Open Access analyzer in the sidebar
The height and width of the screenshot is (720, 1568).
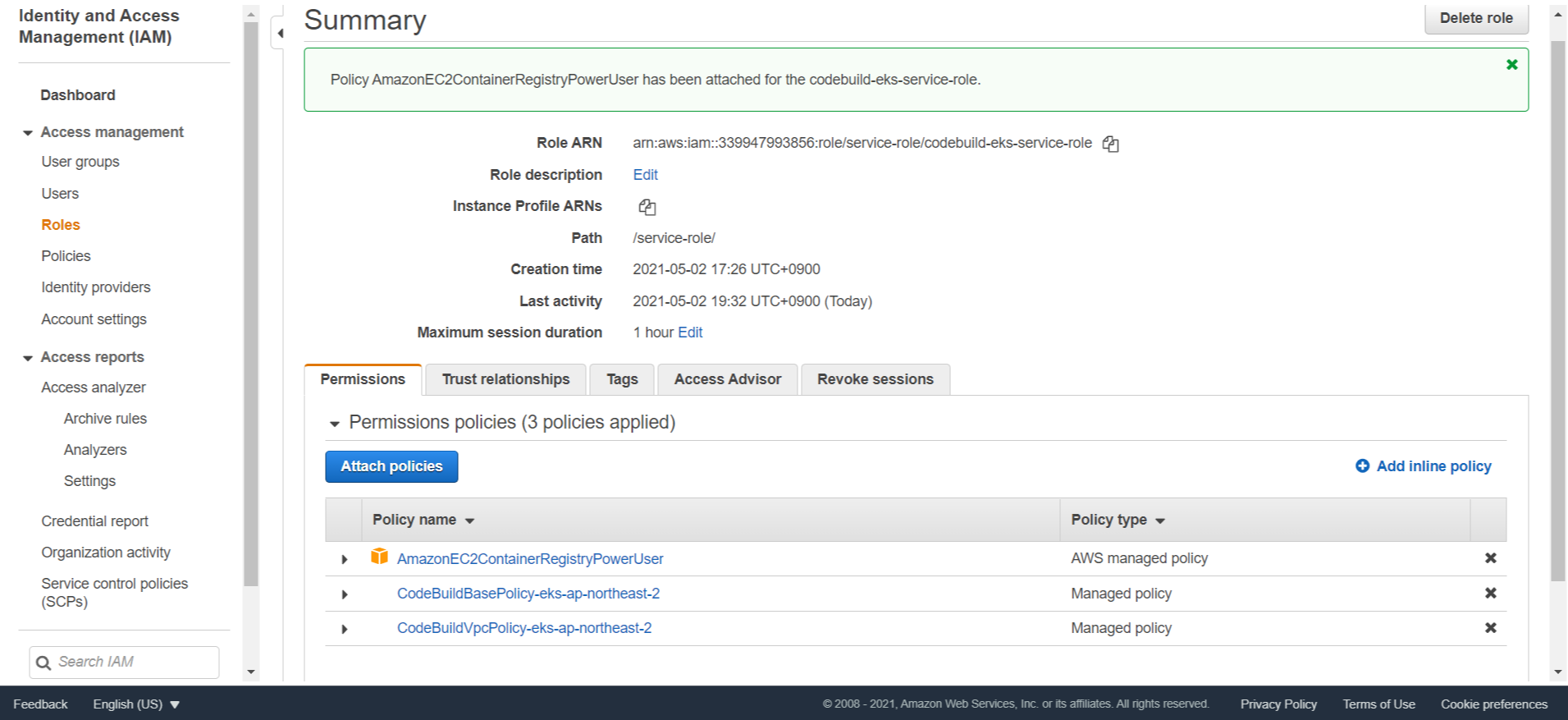click(x=94, y=388)
